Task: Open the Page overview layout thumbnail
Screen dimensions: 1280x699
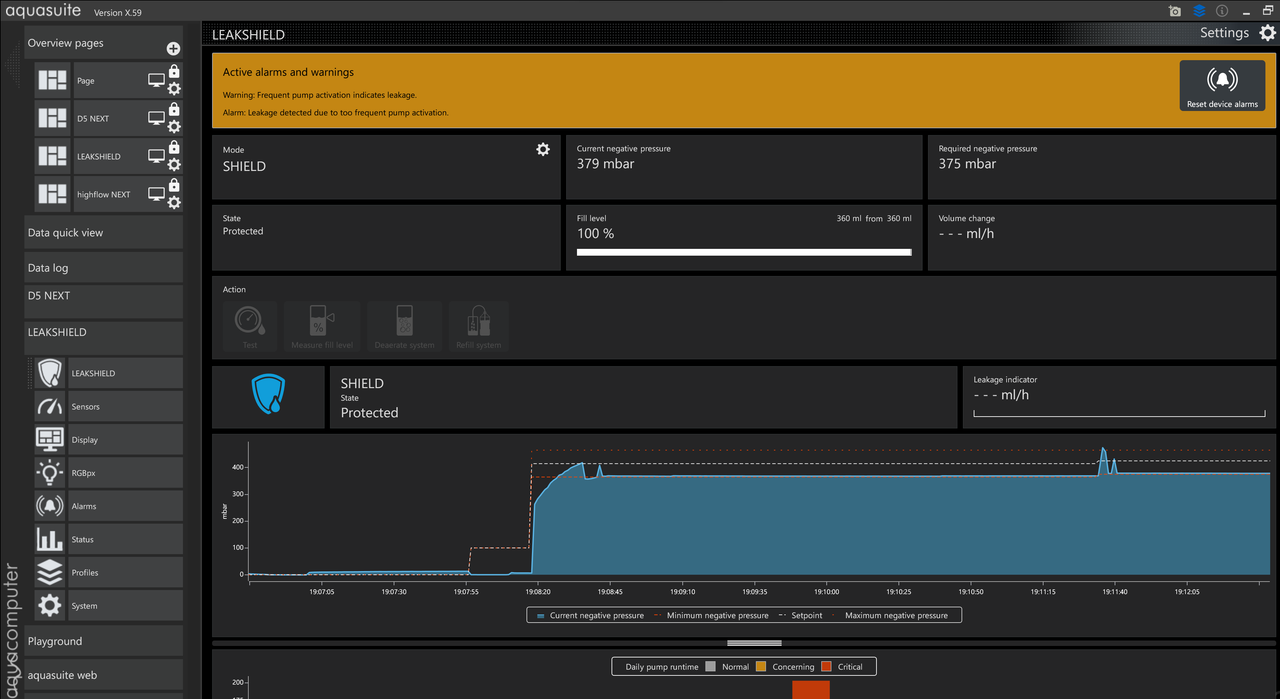Action: point(52,80)
